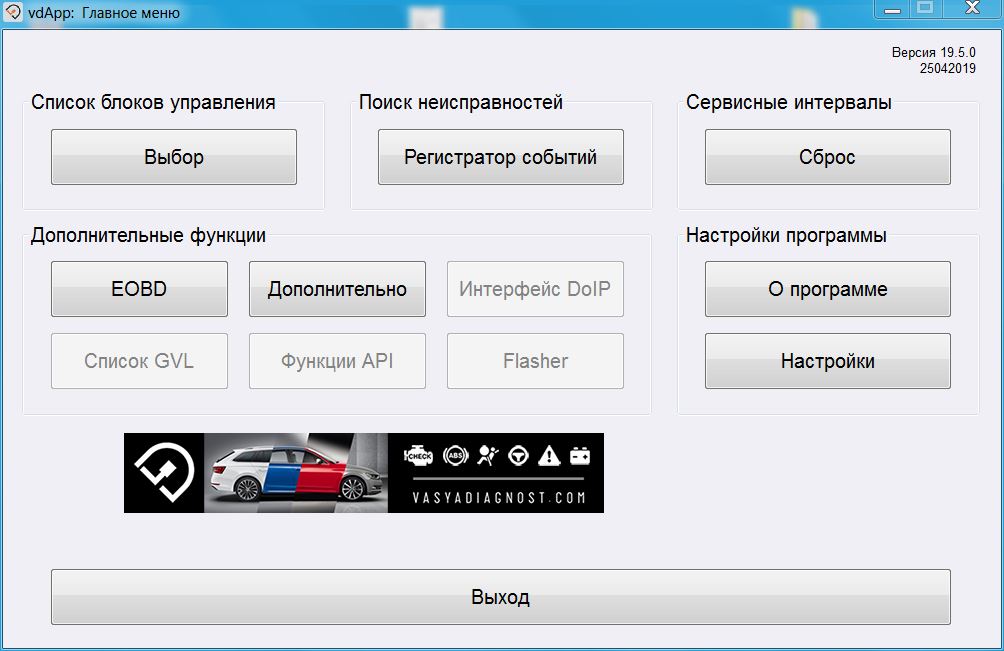Click the Дополнительные функции group label
Viewport: 1004px width, 651px height.
[148, 236]
